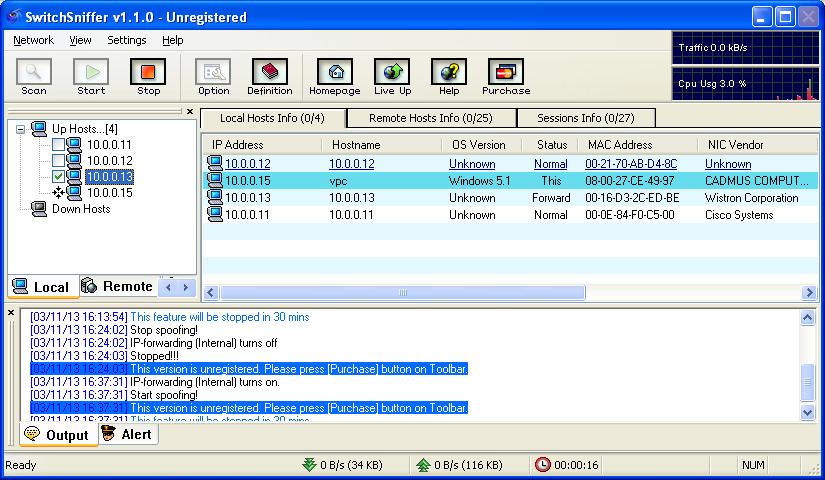Click the horizontal scrollbar thumb of host table
Viewport: 825px width, 480px height.
(403, 292)
